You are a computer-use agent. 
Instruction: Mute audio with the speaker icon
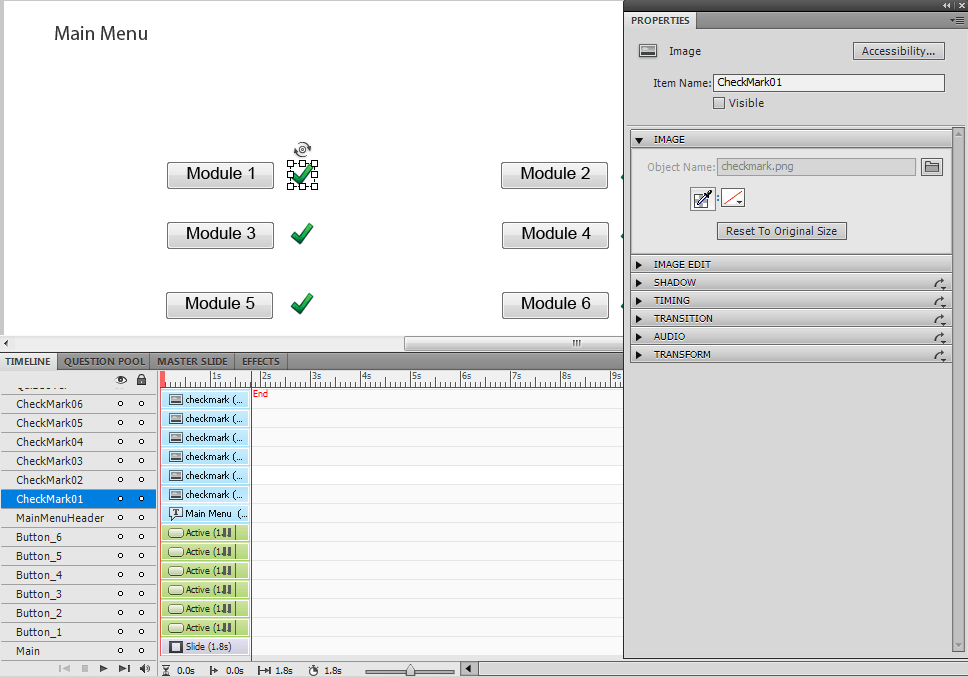145,670
